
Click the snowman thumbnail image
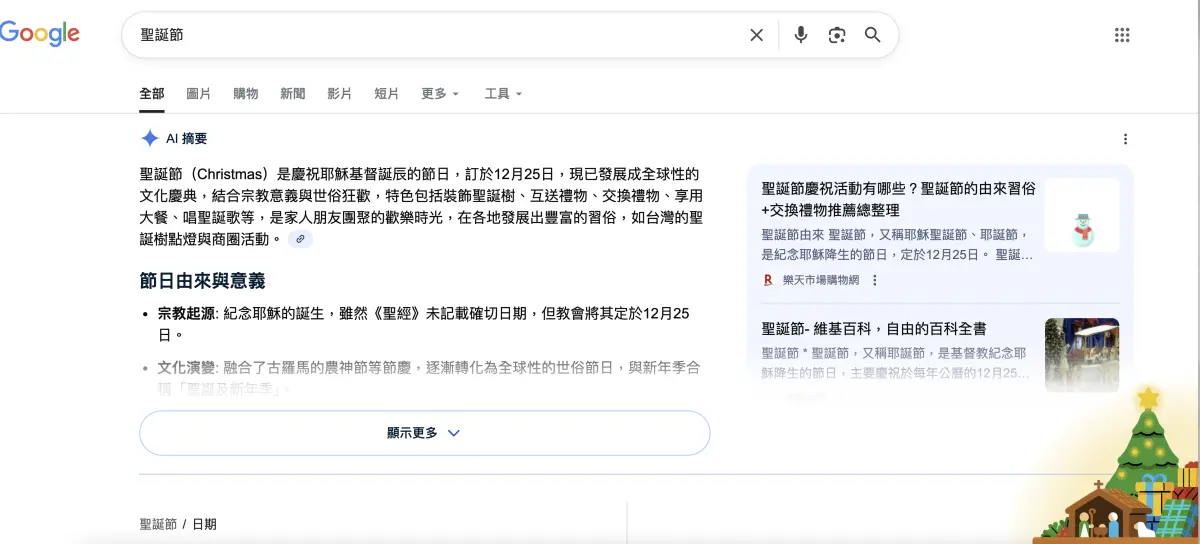point(1082,215)
